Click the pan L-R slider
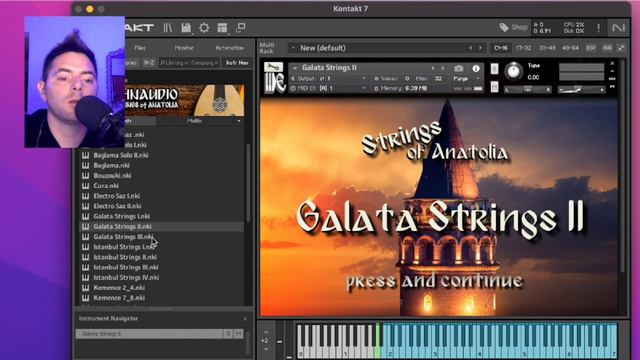Screen dimensions: 640x360 point(528,89)
